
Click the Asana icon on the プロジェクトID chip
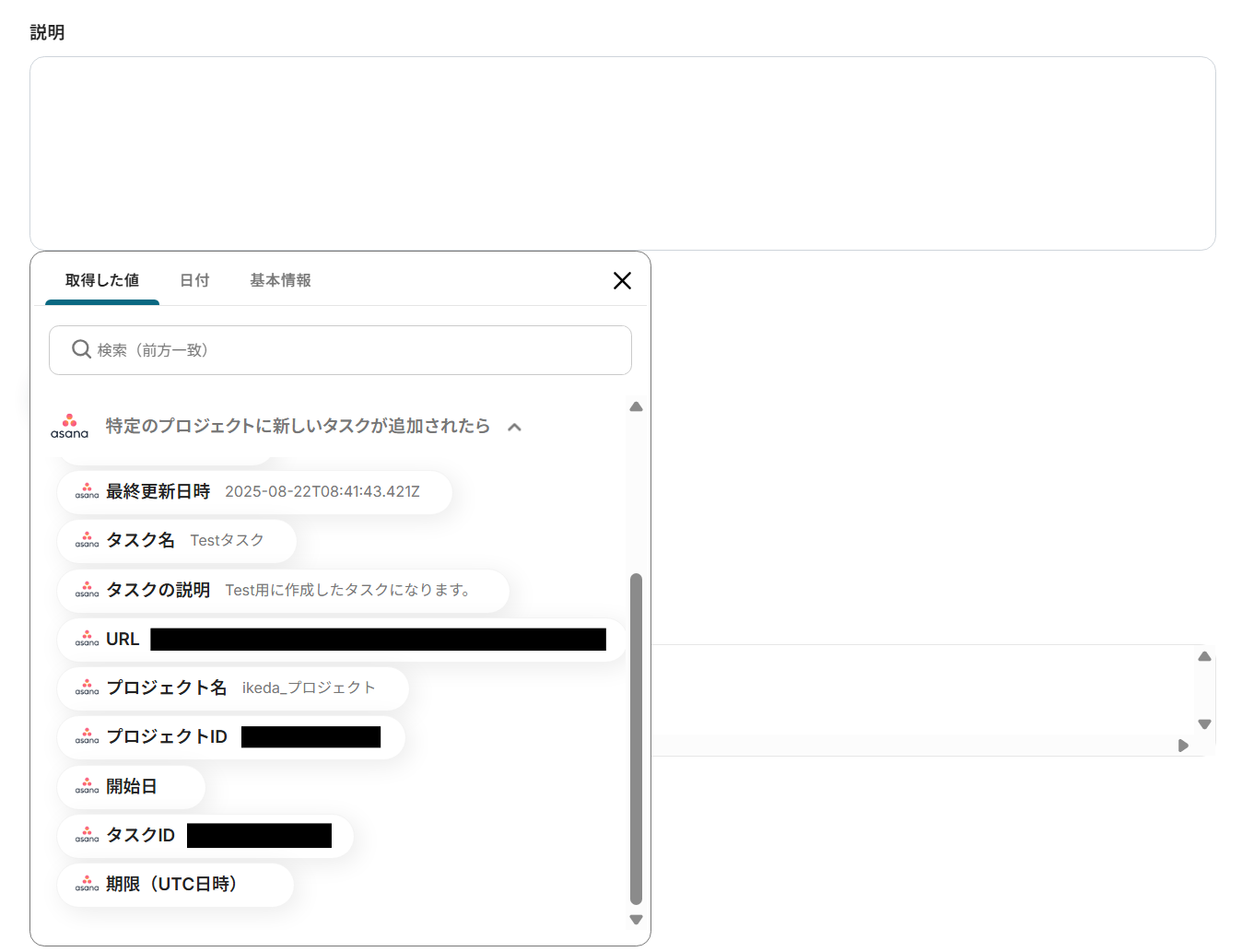87,737
